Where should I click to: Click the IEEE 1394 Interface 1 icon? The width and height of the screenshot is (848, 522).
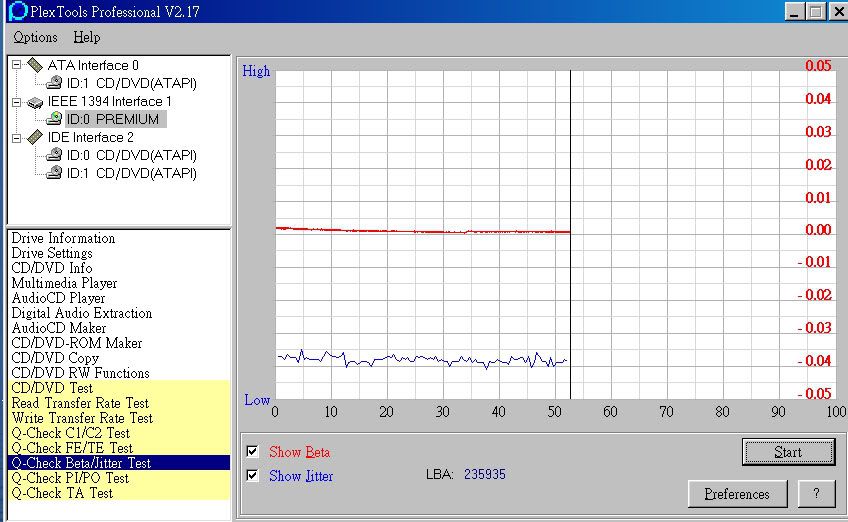tap(35, 102)
